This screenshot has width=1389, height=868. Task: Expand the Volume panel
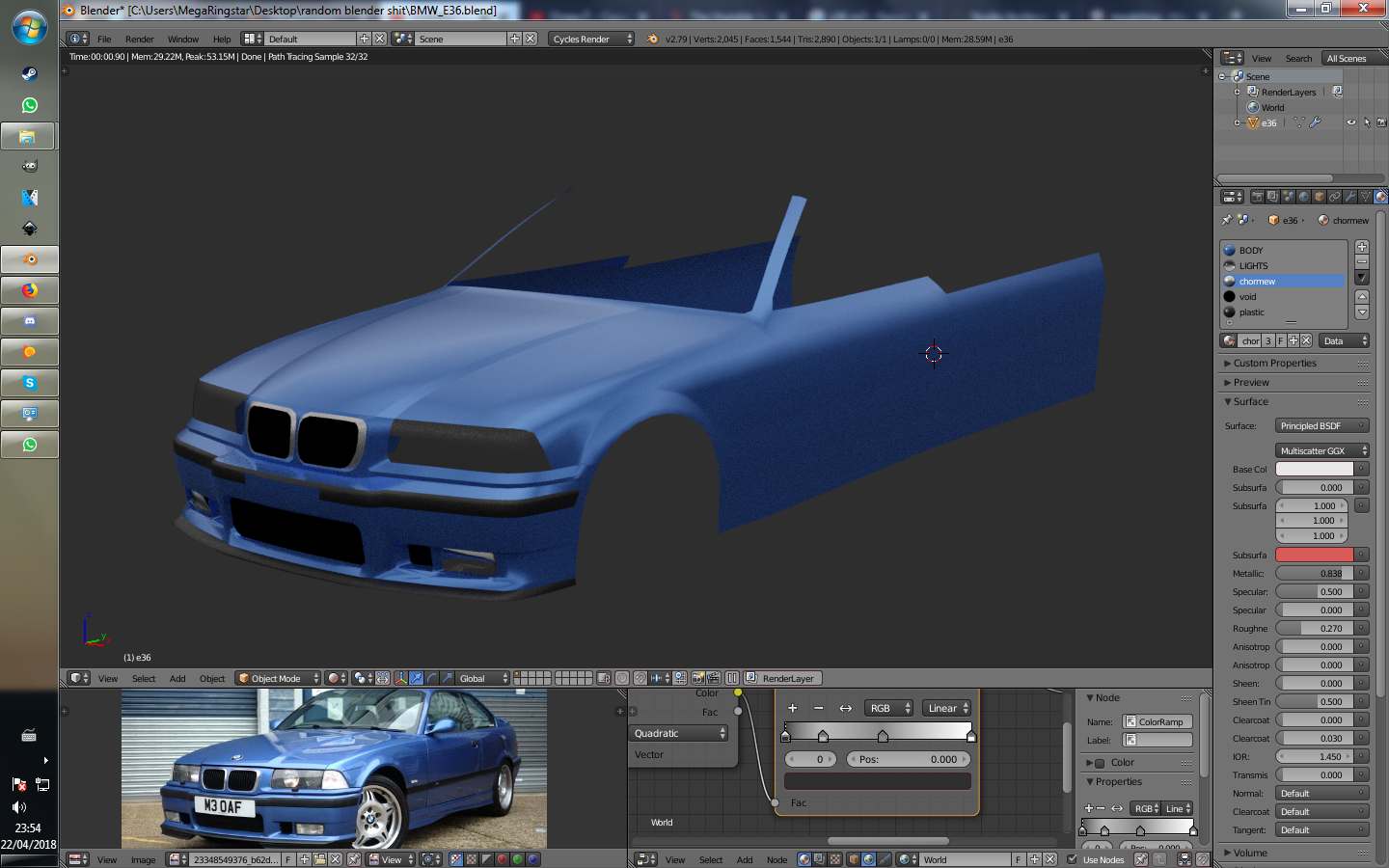pyautogui.click(x=1250, y=853)
